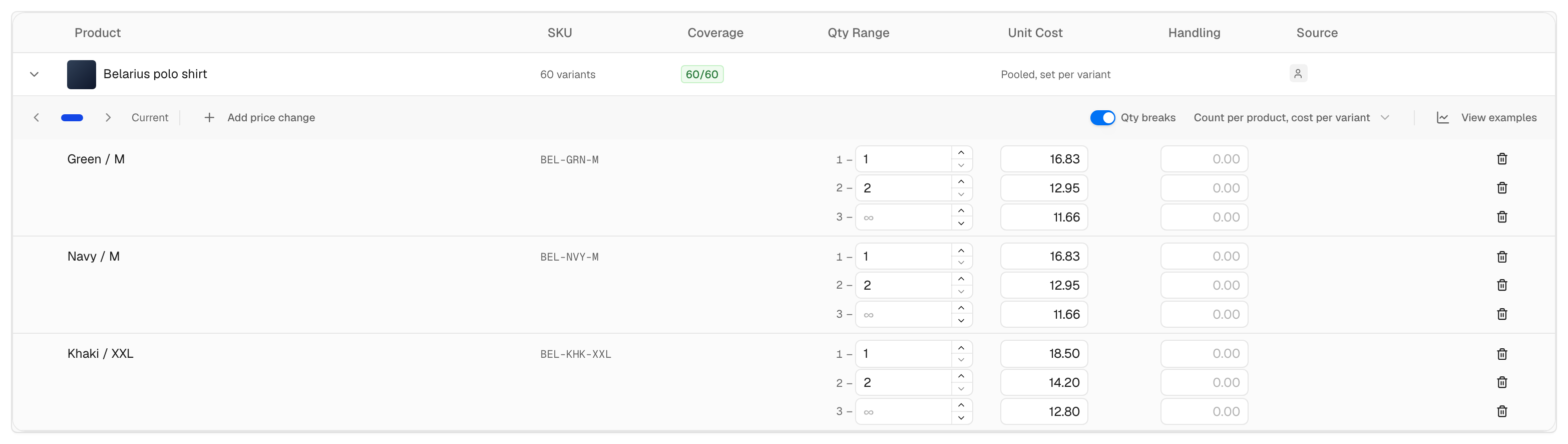Click the 60/60 coverage badge
The image size is (1568, 444).
702,74
